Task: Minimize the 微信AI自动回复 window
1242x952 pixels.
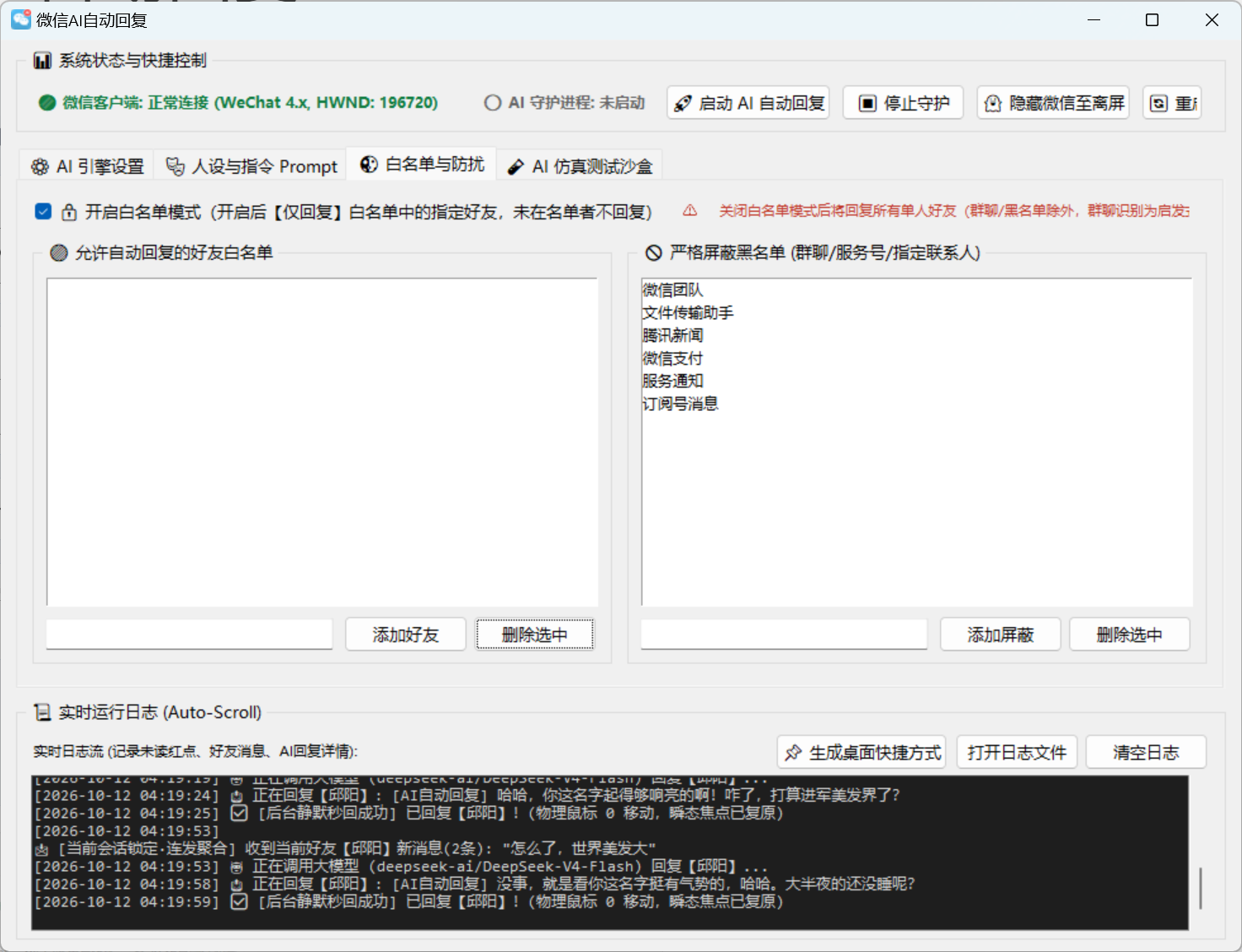Action: [1094, 19]
